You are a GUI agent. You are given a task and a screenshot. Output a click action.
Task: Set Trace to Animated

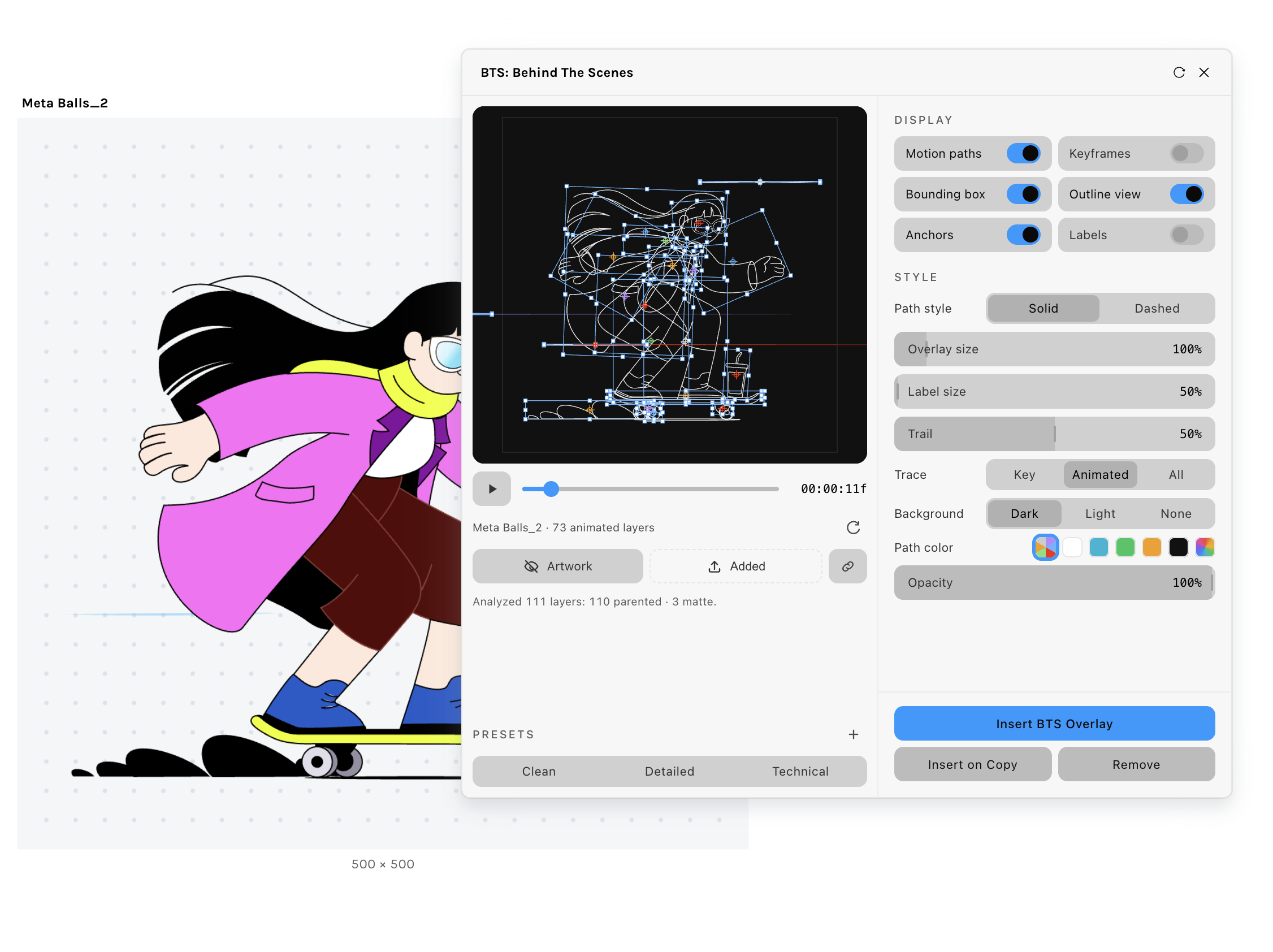[1100, 474]
